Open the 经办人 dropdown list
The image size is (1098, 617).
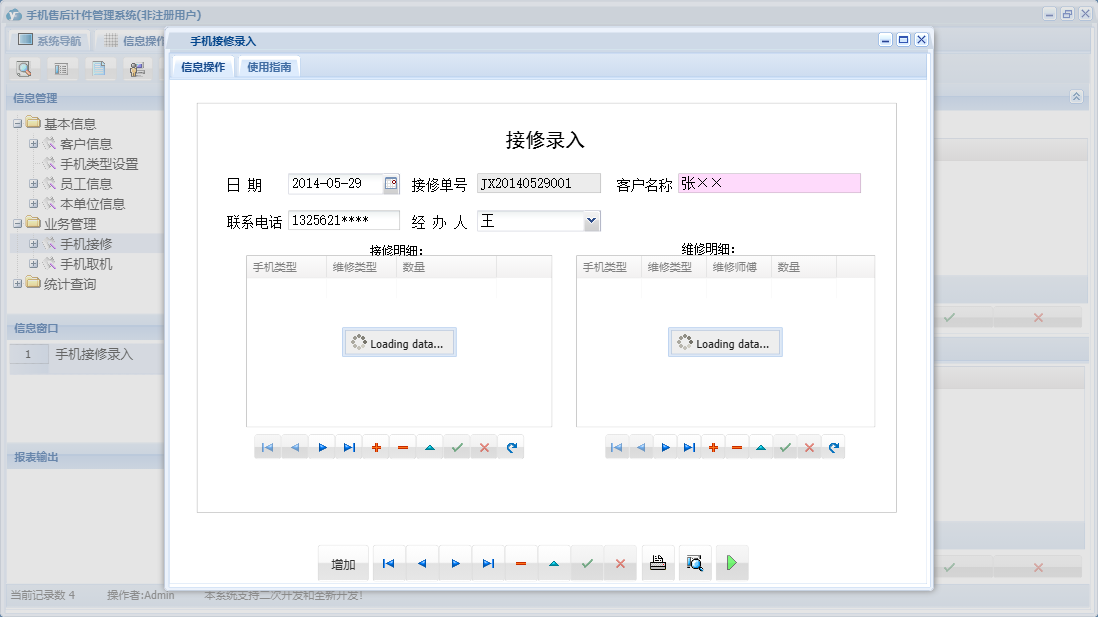[591, 220]
